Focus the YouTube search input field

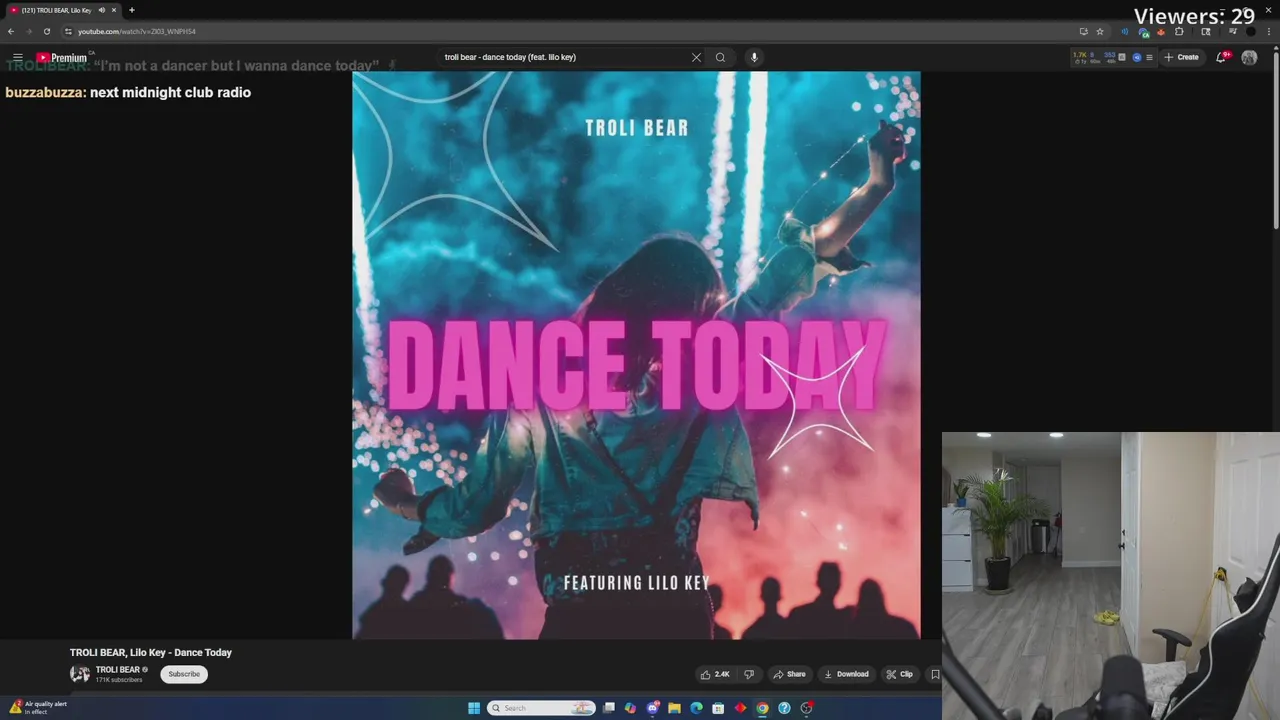point(563,57)
